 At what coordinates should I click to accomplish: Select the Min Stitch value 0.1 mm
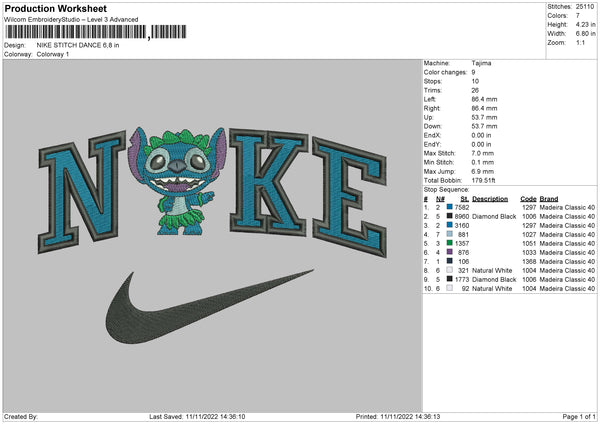pyautogui.click(x=483, y=162)
